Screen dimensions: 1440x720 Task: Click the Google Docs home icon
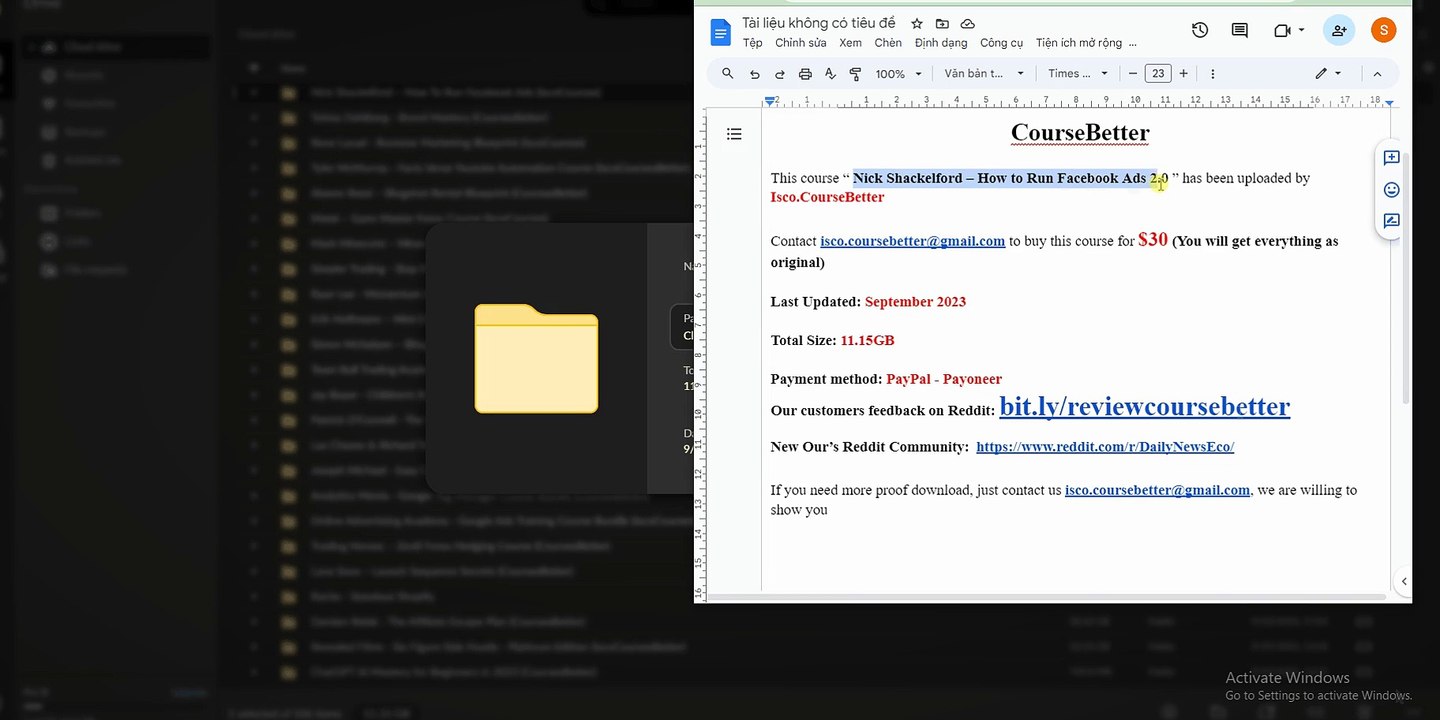pos(720,32)
